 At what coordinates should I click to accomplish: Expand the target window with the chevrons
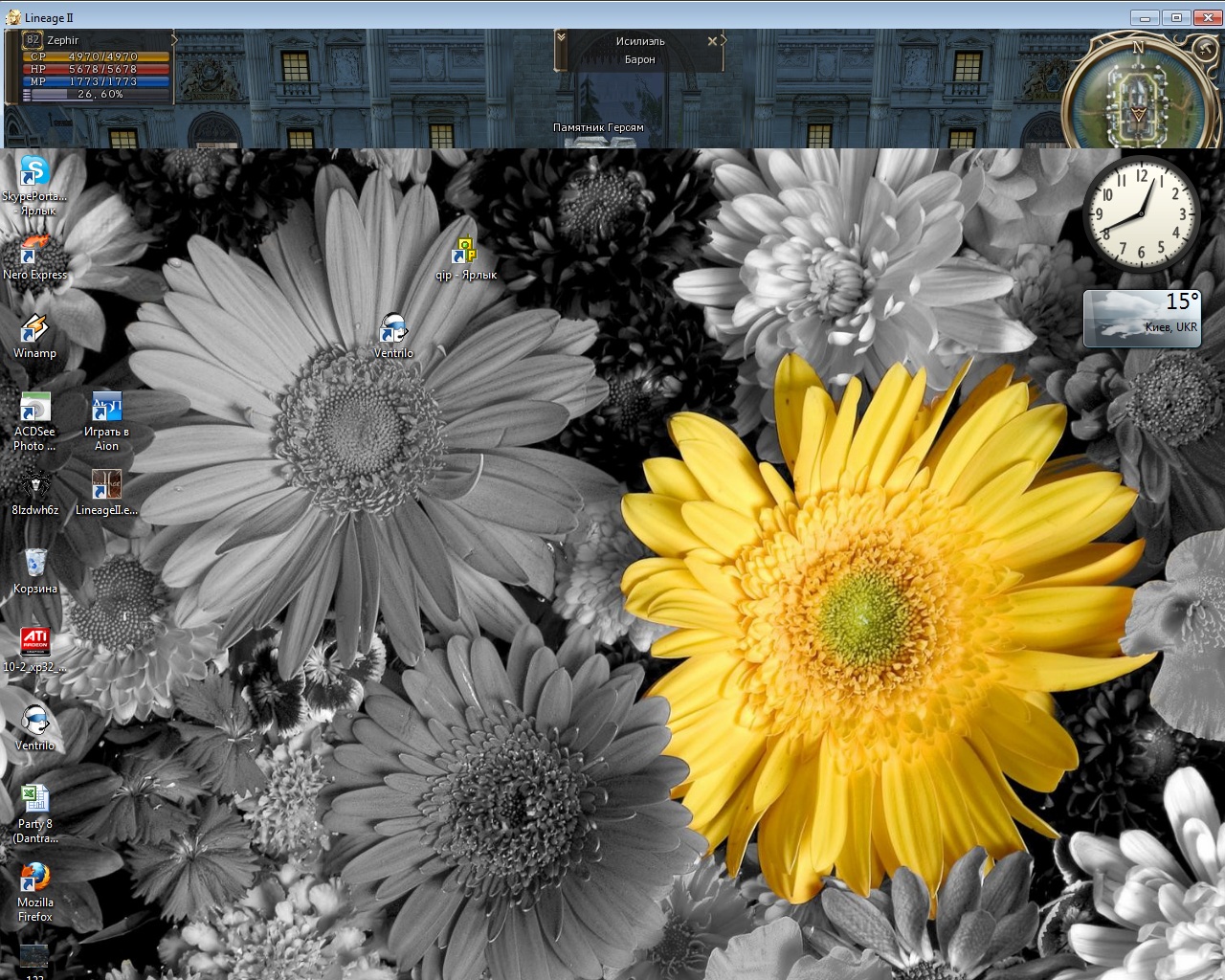(x=561, y=37)
